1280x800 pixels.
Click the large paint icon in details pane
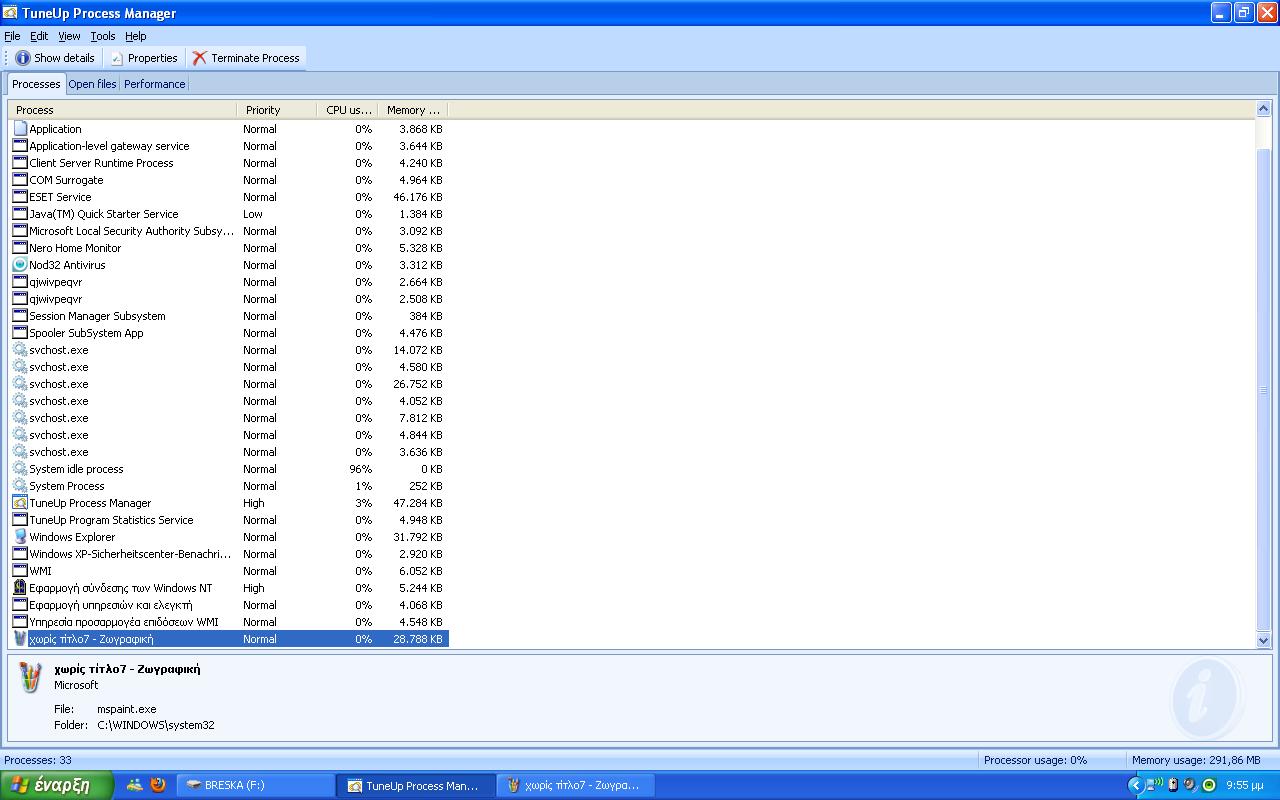pos(31,678)
